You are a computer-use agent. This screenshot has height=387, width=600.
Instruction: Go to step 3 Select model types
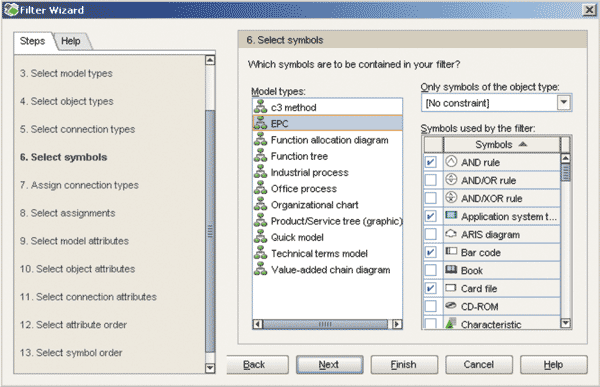[66, 73]
